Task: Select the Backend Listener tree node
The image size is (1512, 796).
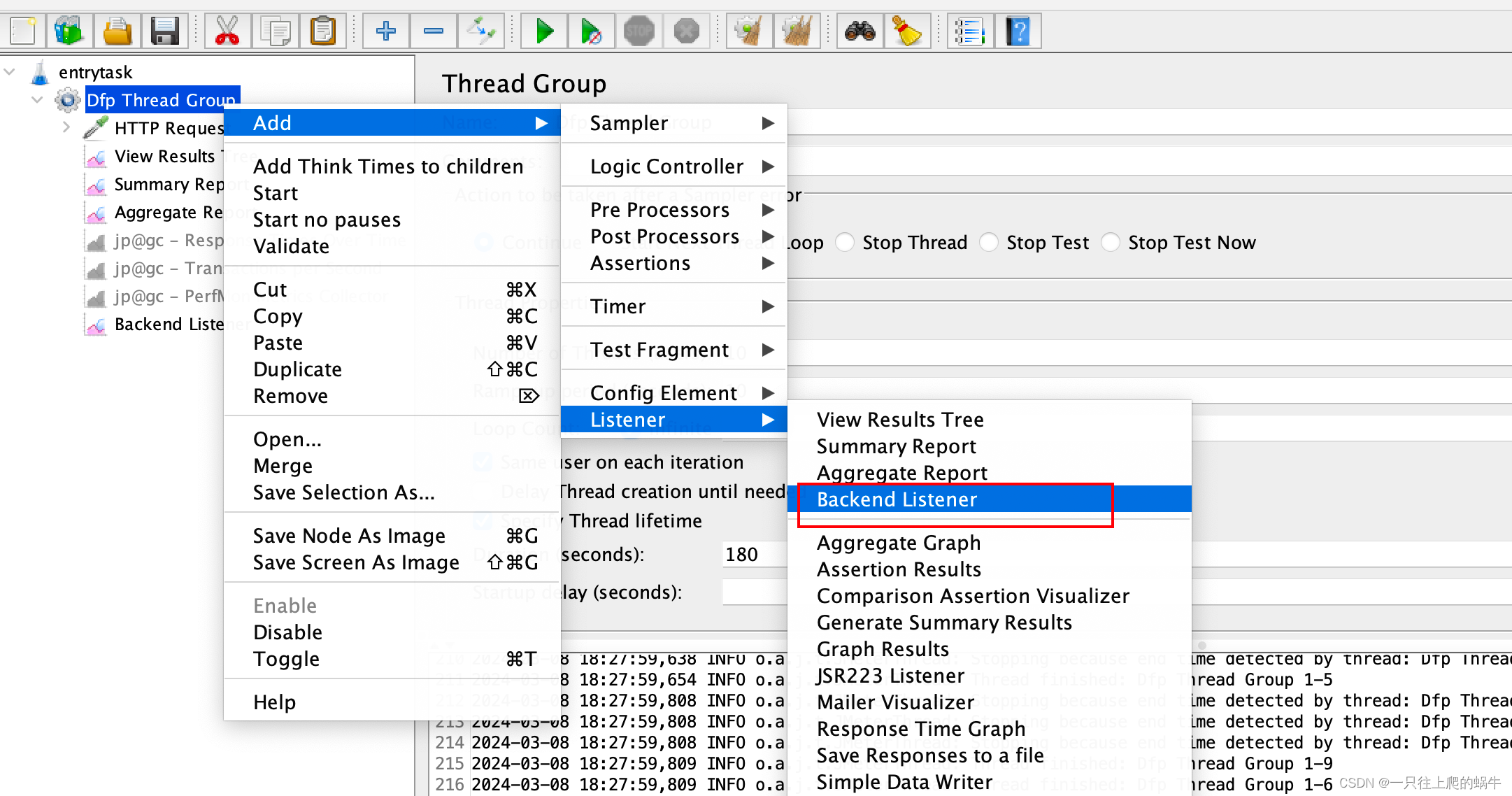Action: (169, 324)
